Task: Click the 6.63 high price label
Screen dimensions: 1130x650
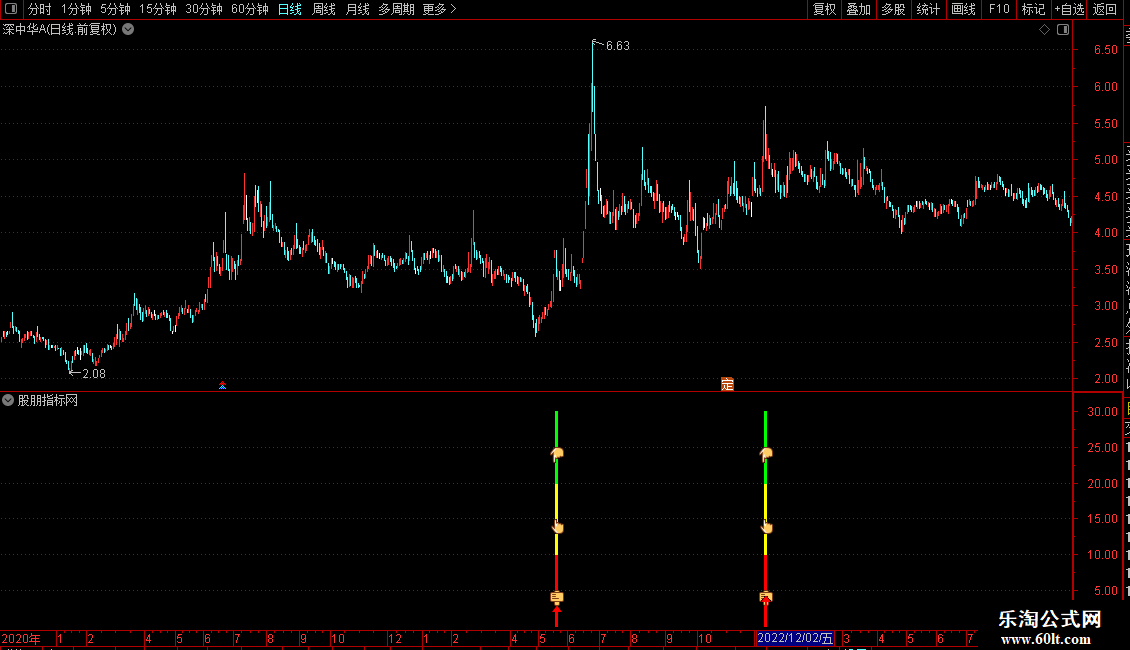Action: pyautogui.click(x=618, y=45)
